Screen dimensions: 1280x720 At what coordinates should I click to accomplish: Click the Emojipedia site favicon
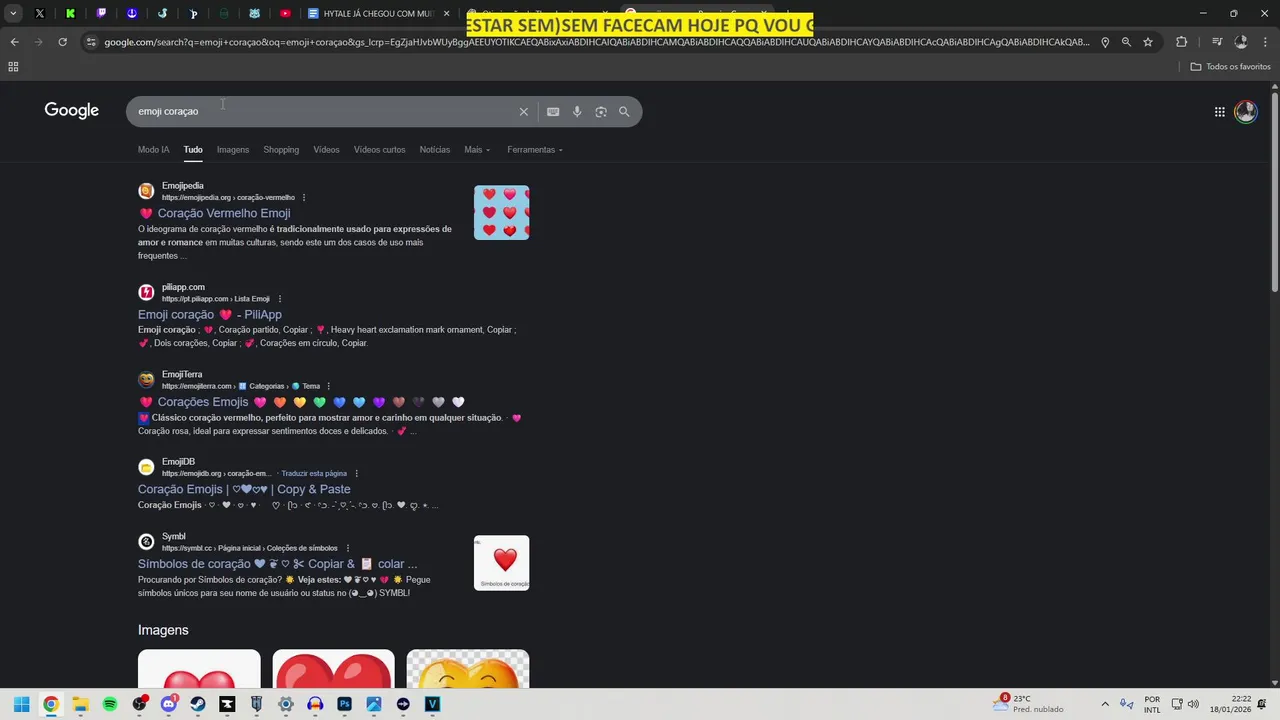pyautogui.click(x=146, y=191)
